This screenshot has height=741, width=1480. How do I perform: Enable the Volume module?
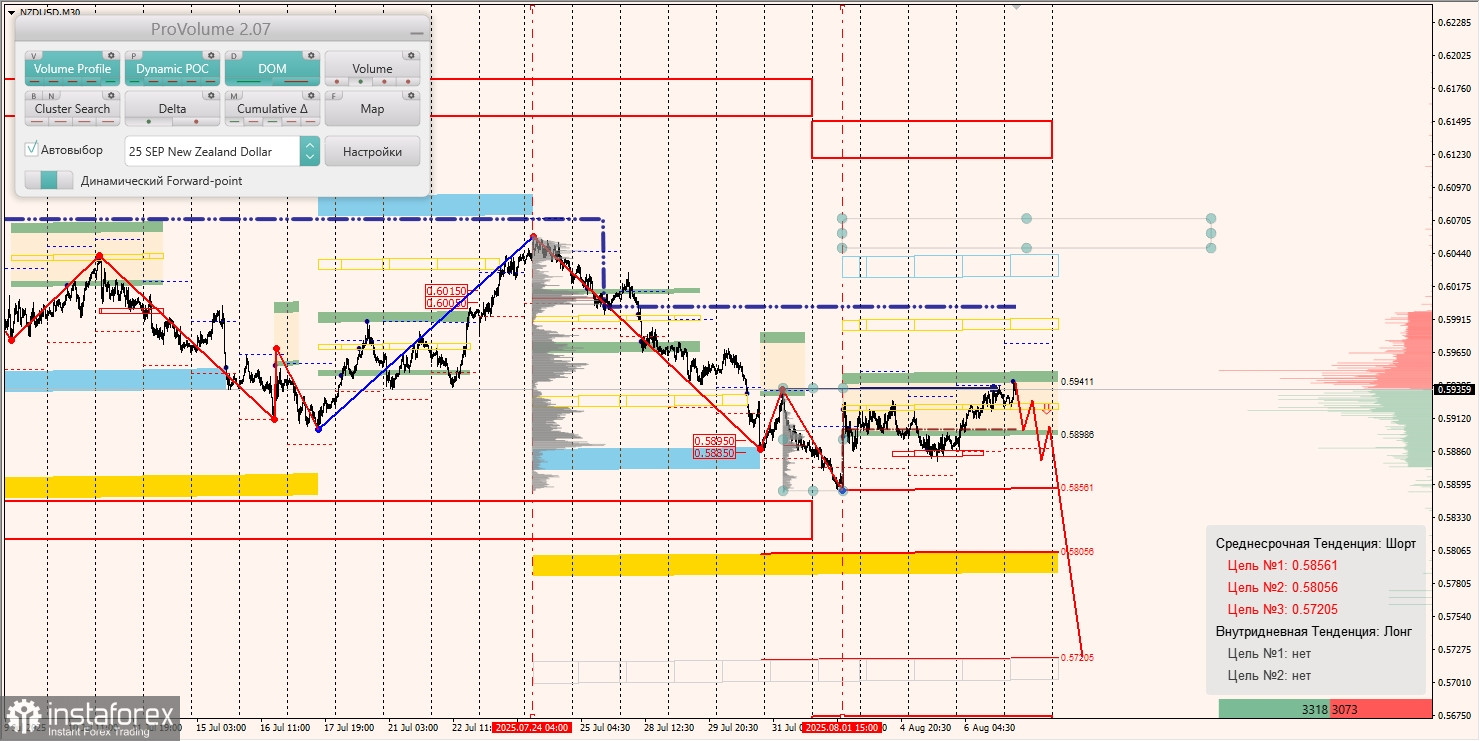point(372,69)
